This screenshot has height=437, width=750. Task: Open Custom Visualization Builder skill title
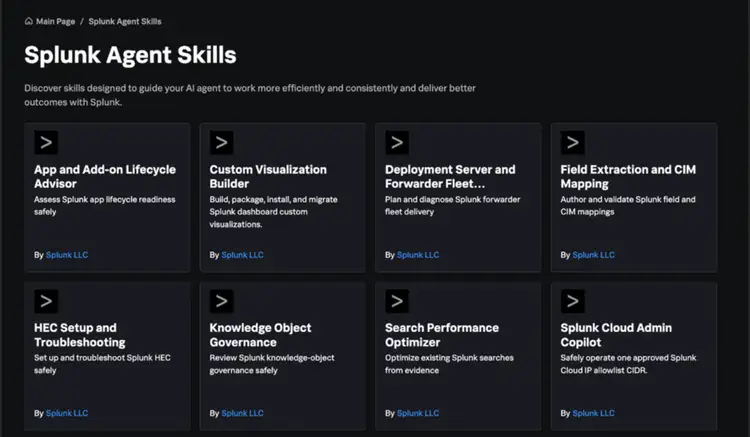[x=268, y=176]
